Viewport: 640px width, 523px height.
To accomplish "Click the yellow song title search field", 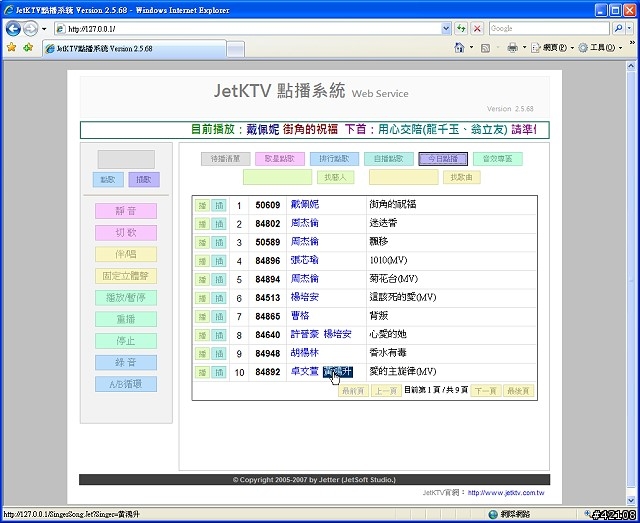I will pos(404,178).
